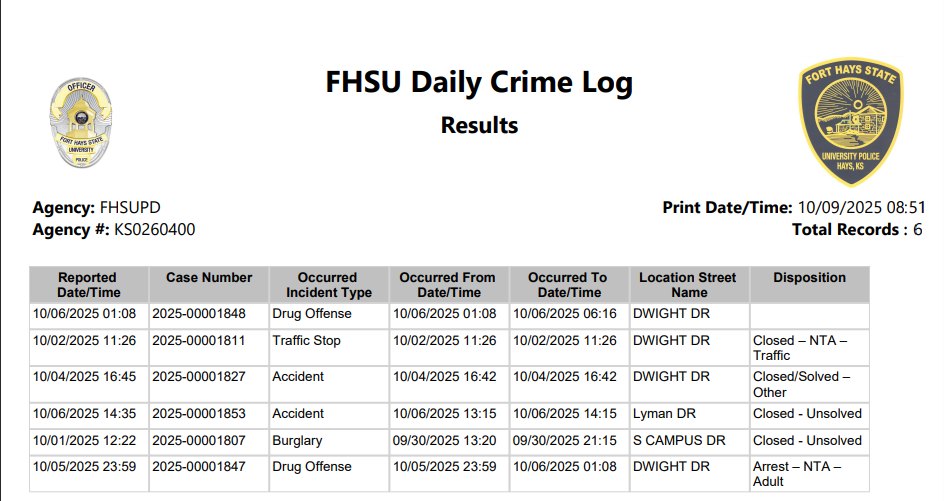Click the Occurred From Date/Time header
Image resolution: width=944 pixels, height=501 pixels.
[x=448, y=285]
